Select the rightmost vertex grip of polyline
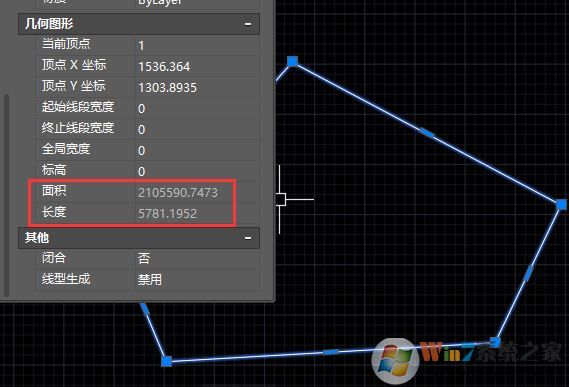The height and width of the screenshot is (387, 569). [x=562, y=204]
